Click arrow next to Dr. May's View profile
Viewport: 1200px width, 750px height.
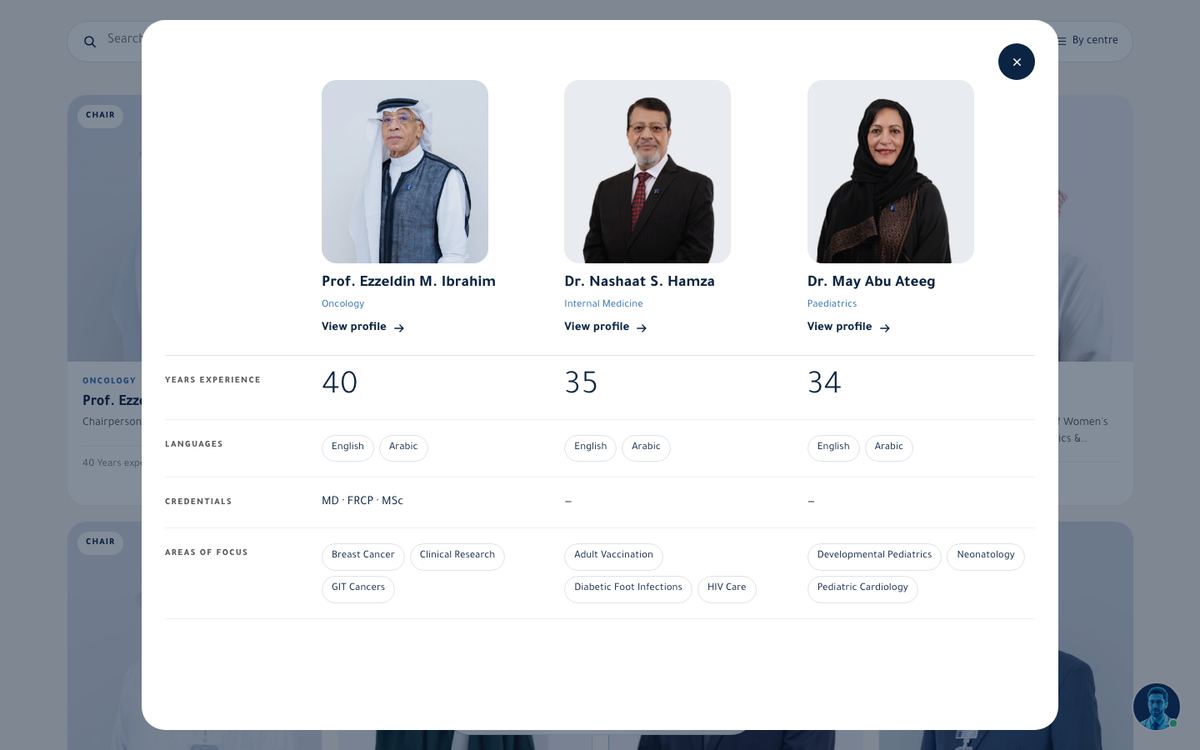point(885,328)
